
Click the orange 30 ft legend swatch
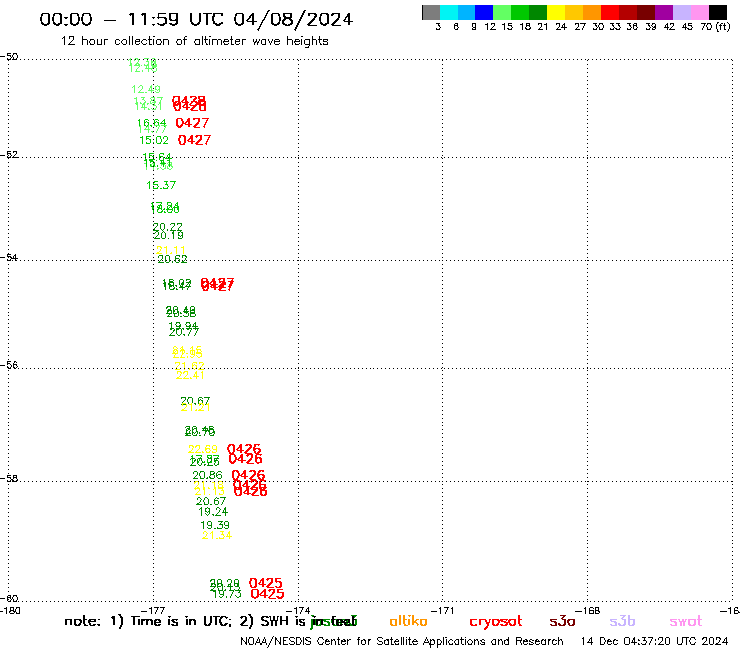(x=592, y=12)
